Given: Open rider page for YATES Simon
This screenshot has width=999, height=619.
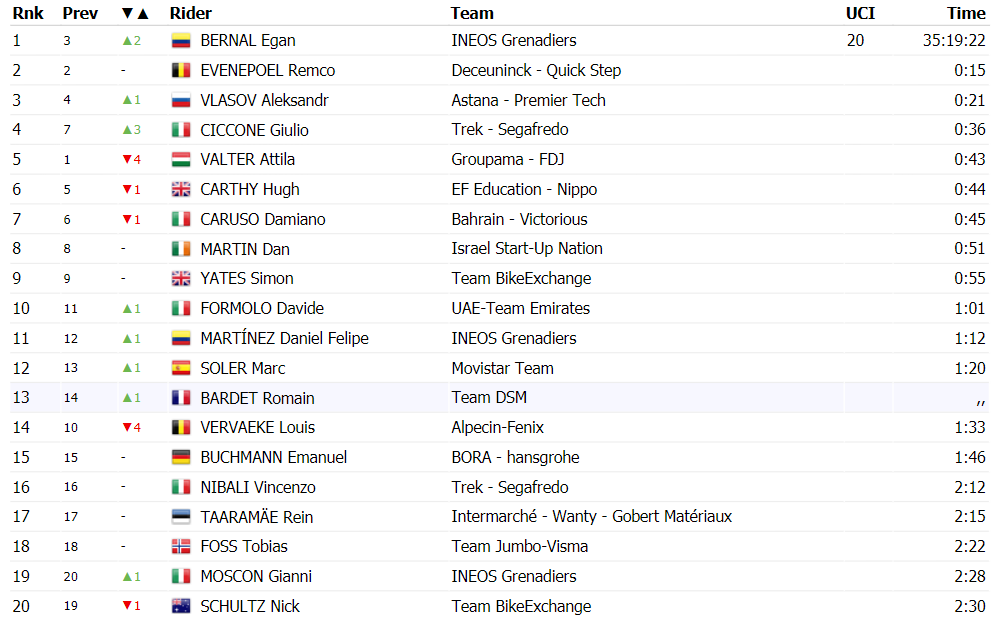Looking at the screenshot, I should coord(247,278).
